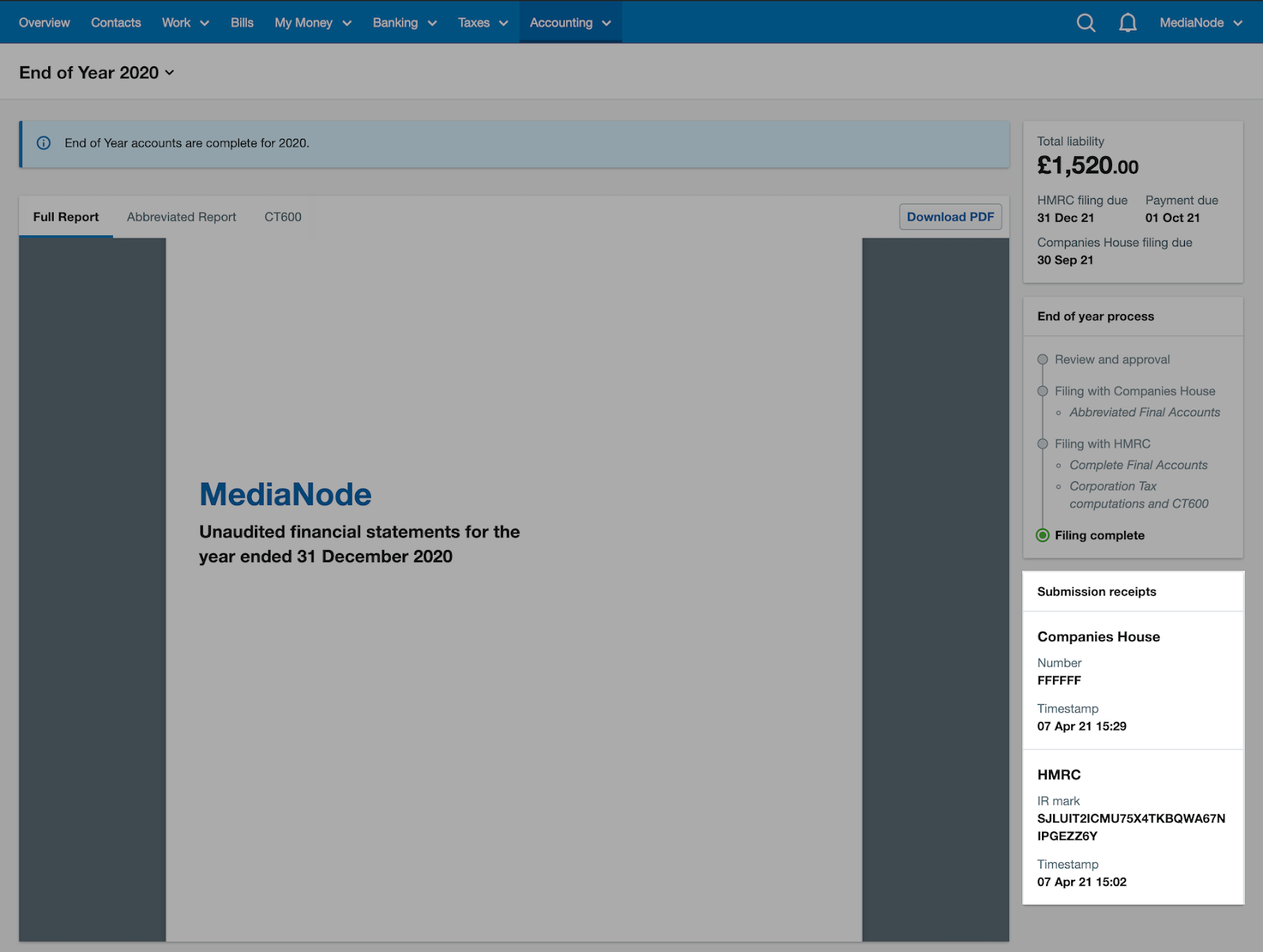
Task: Switch to the CT600 tab
Action: pos(283,217)
